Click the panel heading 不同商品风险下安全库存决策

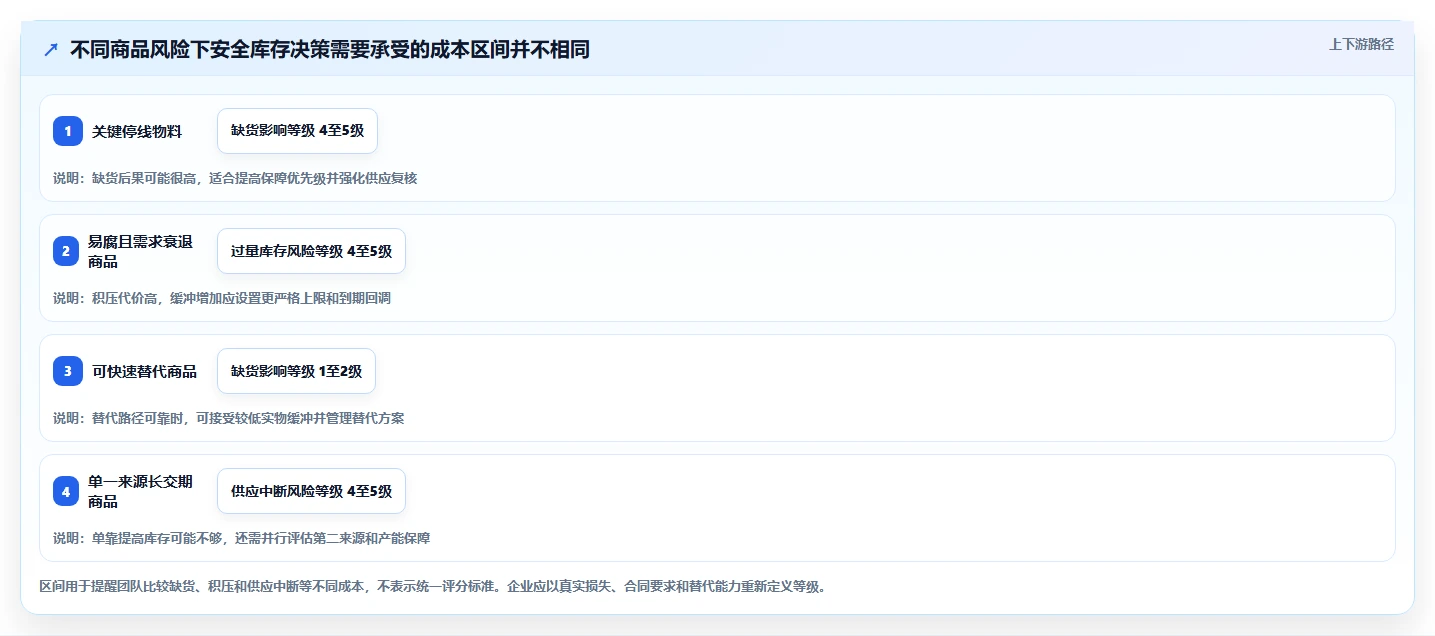[x=330, y=50]
